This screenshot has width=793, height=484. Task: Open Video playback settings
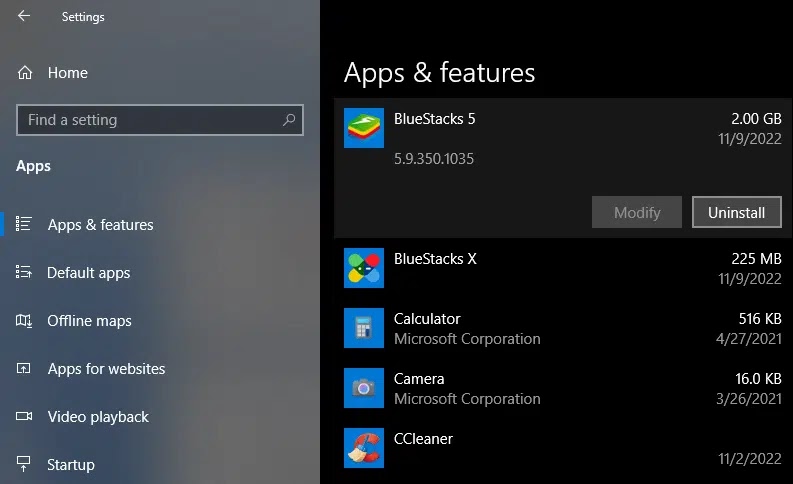tap(98, 417)
